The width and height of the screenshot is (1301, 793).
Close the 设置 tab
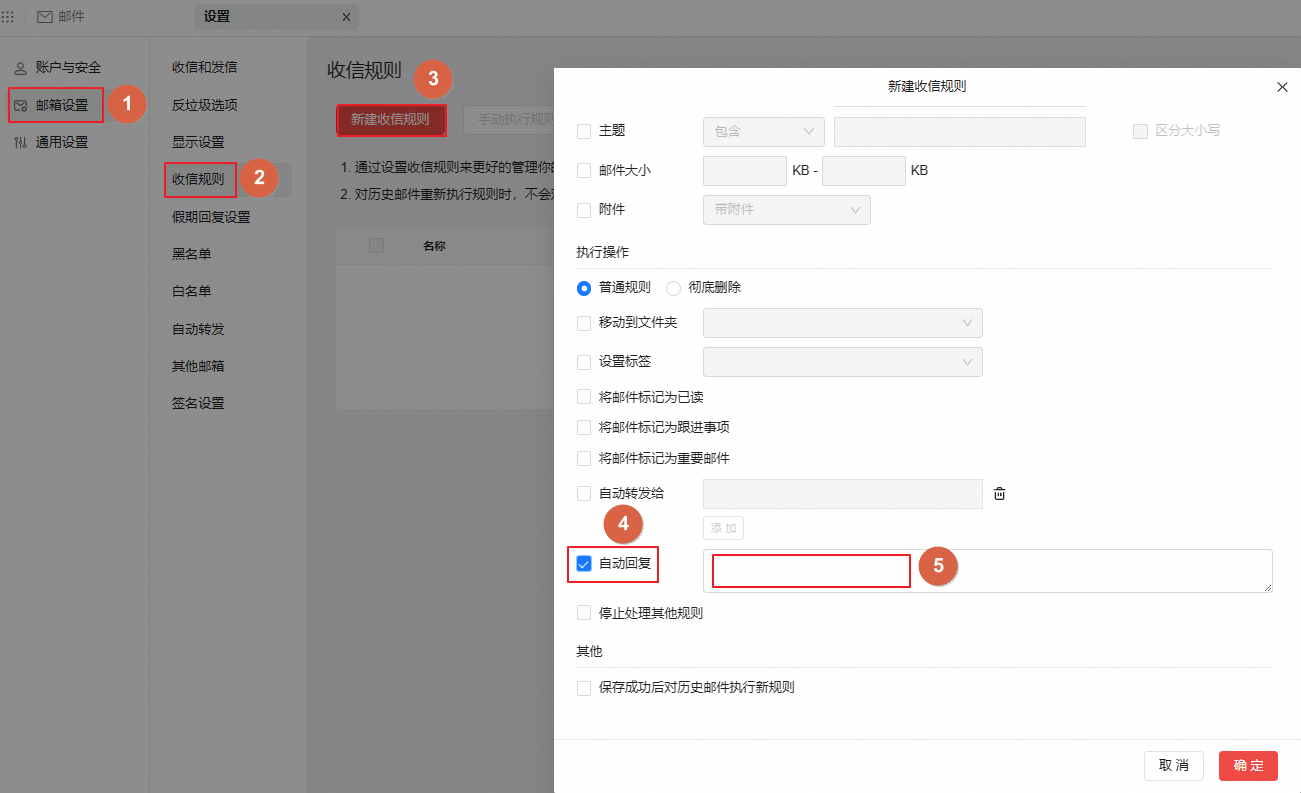[x=346, y=17]
